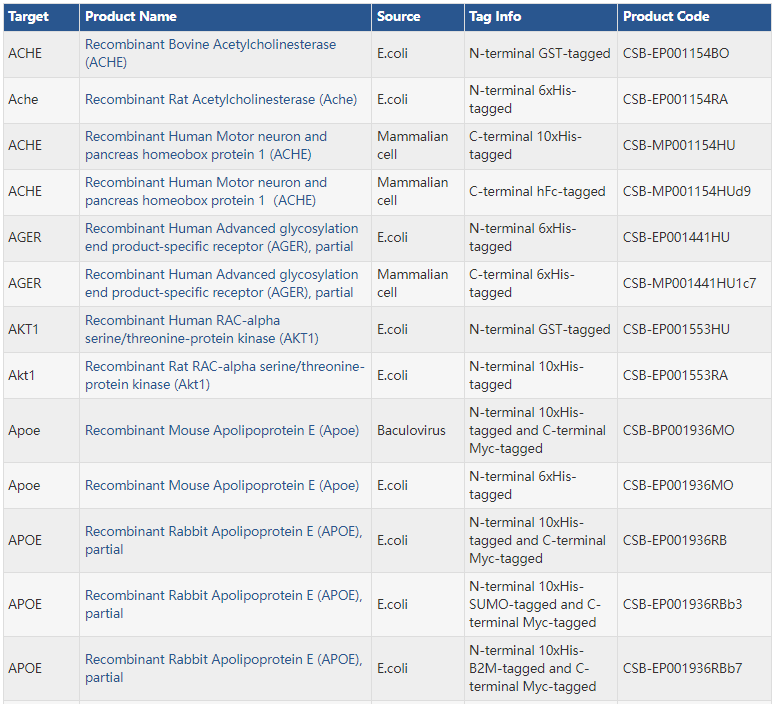Image resolution: width=776 pixels, height=704 pixels.
Task: Click the Product Code column header
Action: pos(666,16)
